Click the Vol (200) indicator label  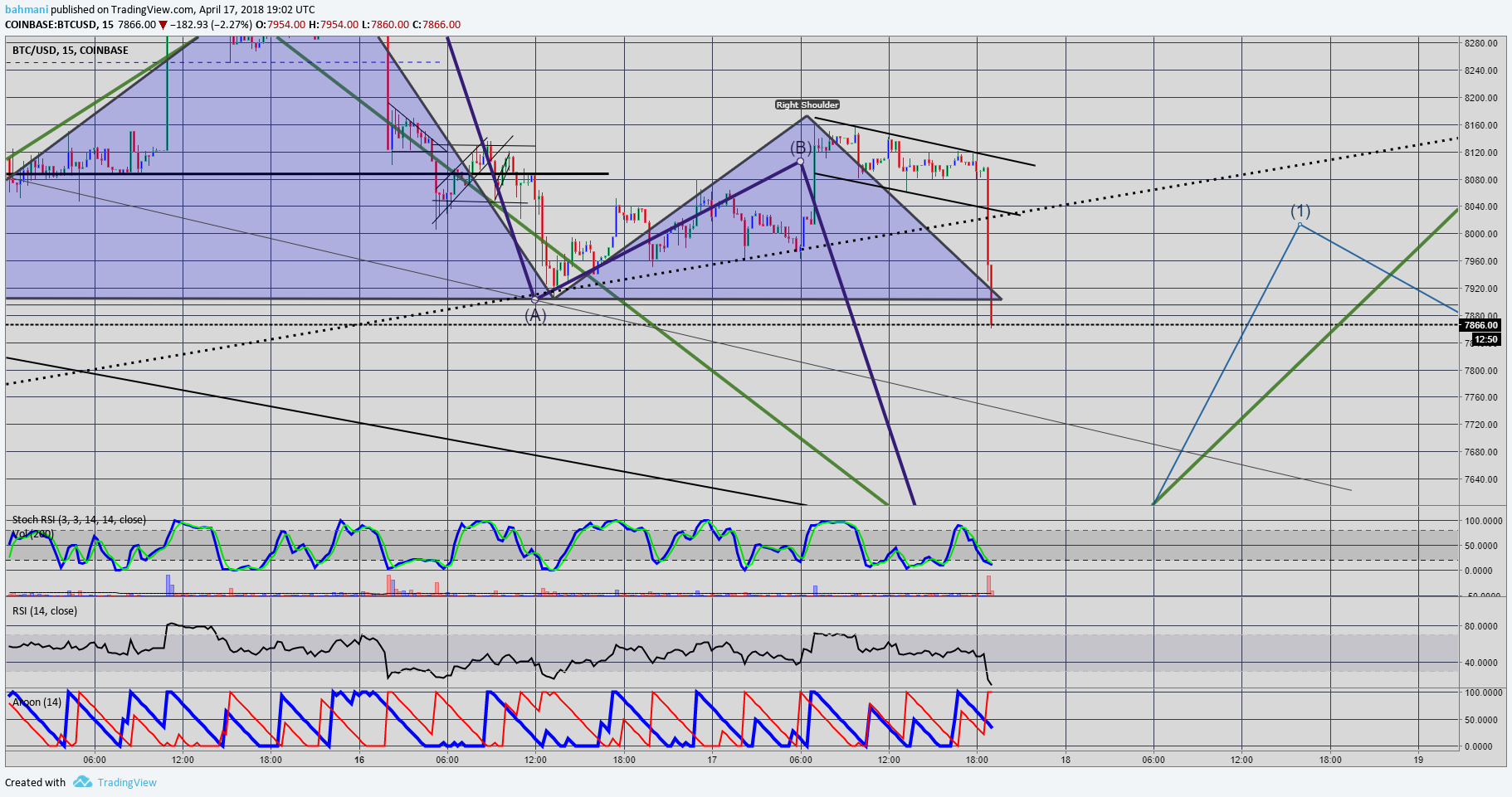[33, 534]
